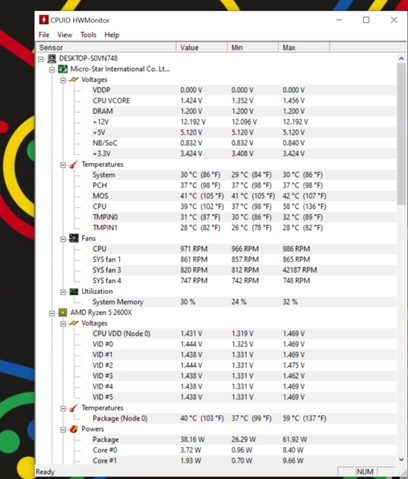
Task: Click the motherboard Voltages lightning icon
Action: pos(74,80)
